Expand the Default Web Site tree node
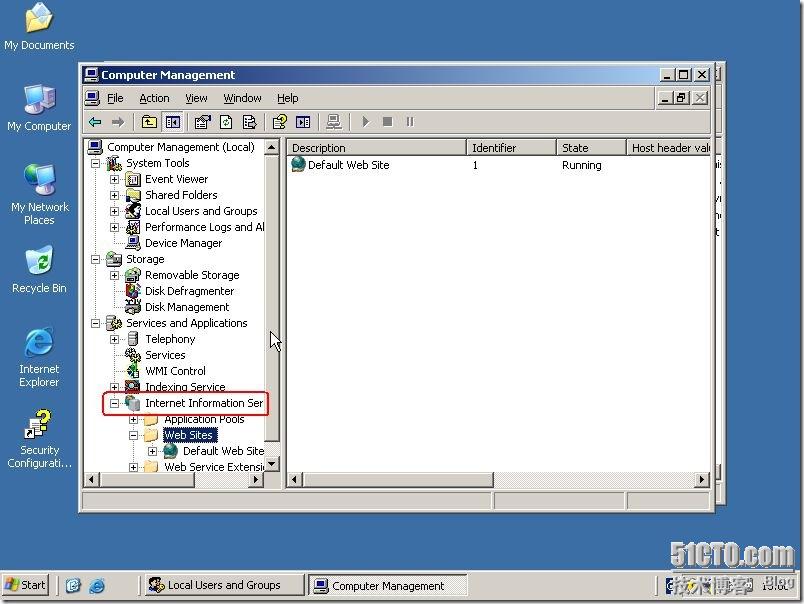Viewport: 804px width, 604px height. point(152,451)
